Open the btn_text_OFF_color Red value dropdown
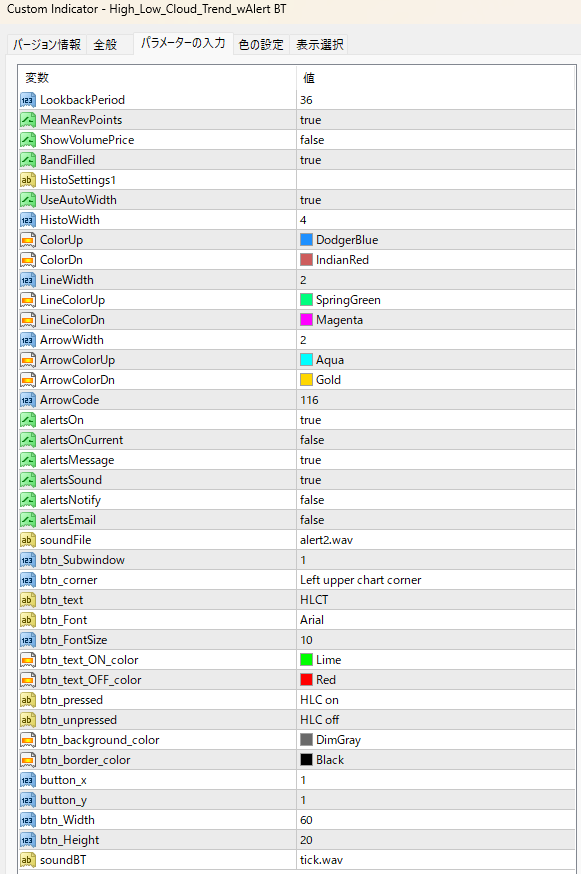This screenshot has width=581, height=874. tap(436, 680)
